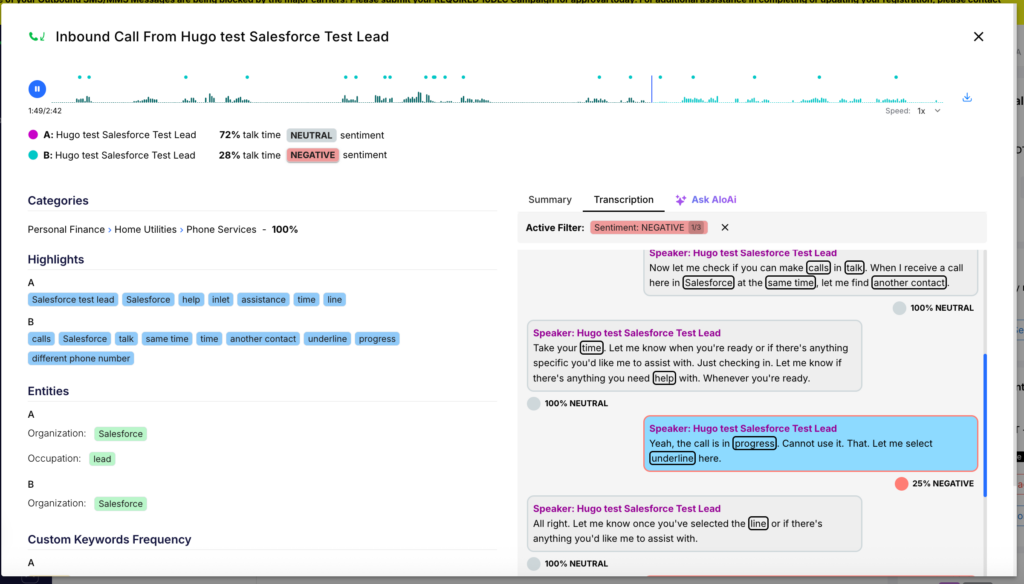Click the 'same time' tag in speaker B highlights
Screen dimensions: 1024x584
[x=167, y=339]
